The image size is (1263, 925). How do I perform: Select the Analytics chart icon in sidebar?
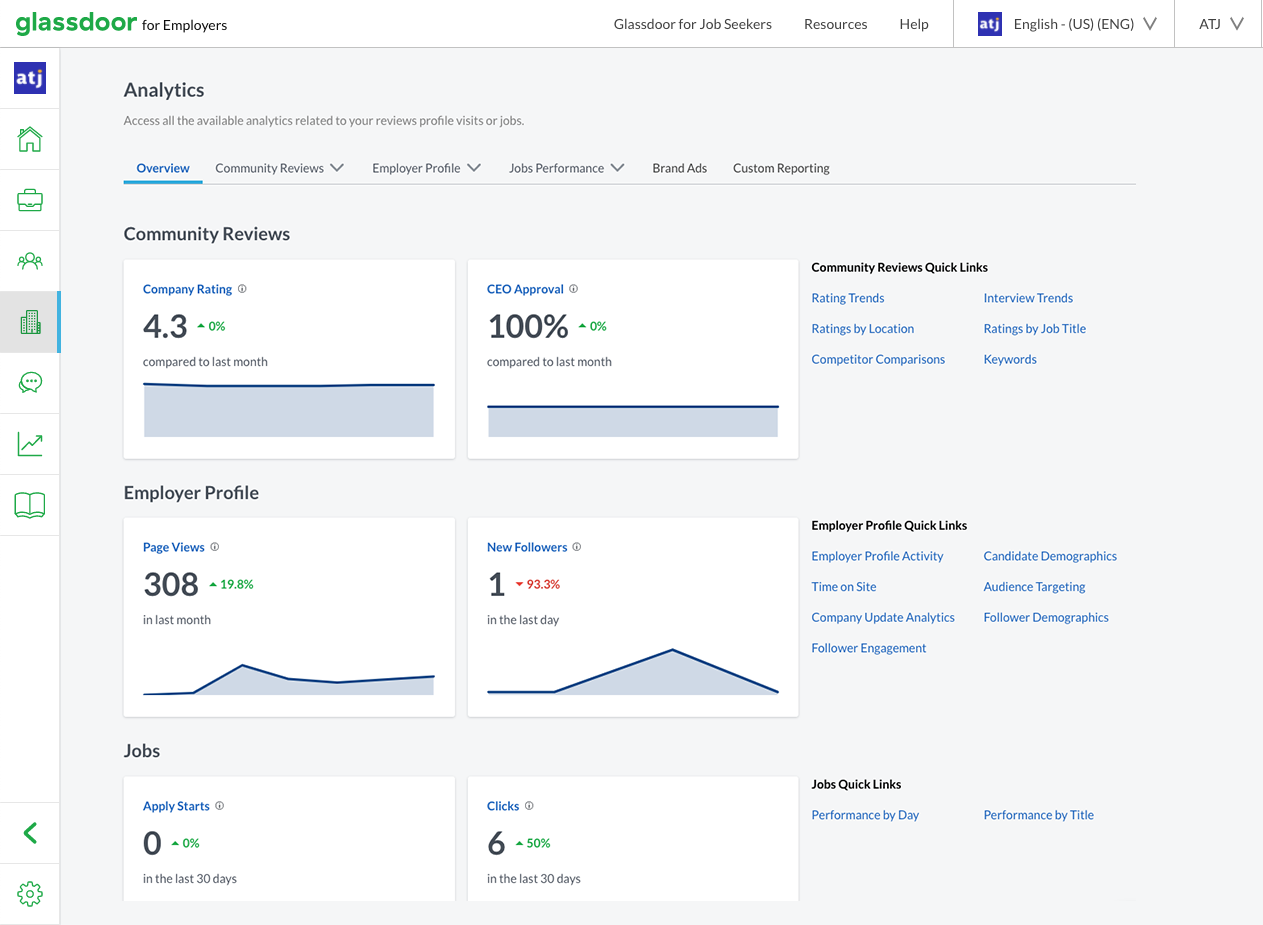coord(30,443)
